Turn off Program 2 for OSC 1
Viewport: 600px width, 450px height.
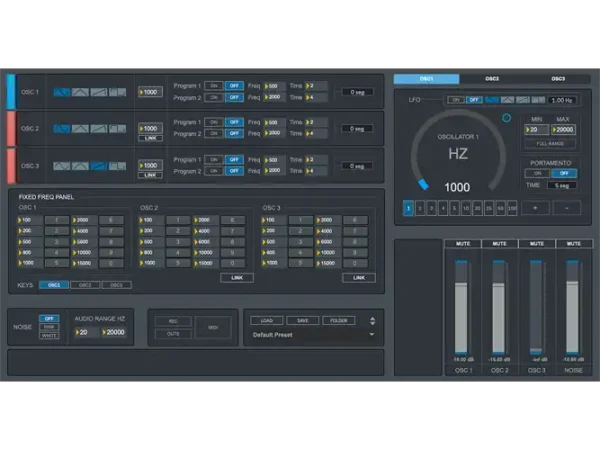coord(234,97)
